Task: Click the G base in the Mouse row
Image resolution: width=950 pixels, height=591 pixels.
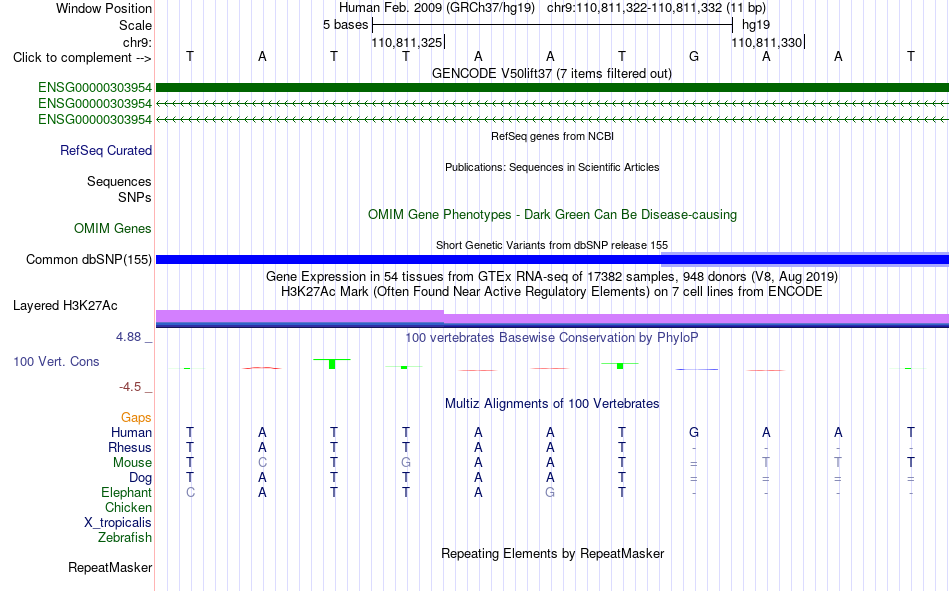Action: pyautogui.click(x=405, y=462)
